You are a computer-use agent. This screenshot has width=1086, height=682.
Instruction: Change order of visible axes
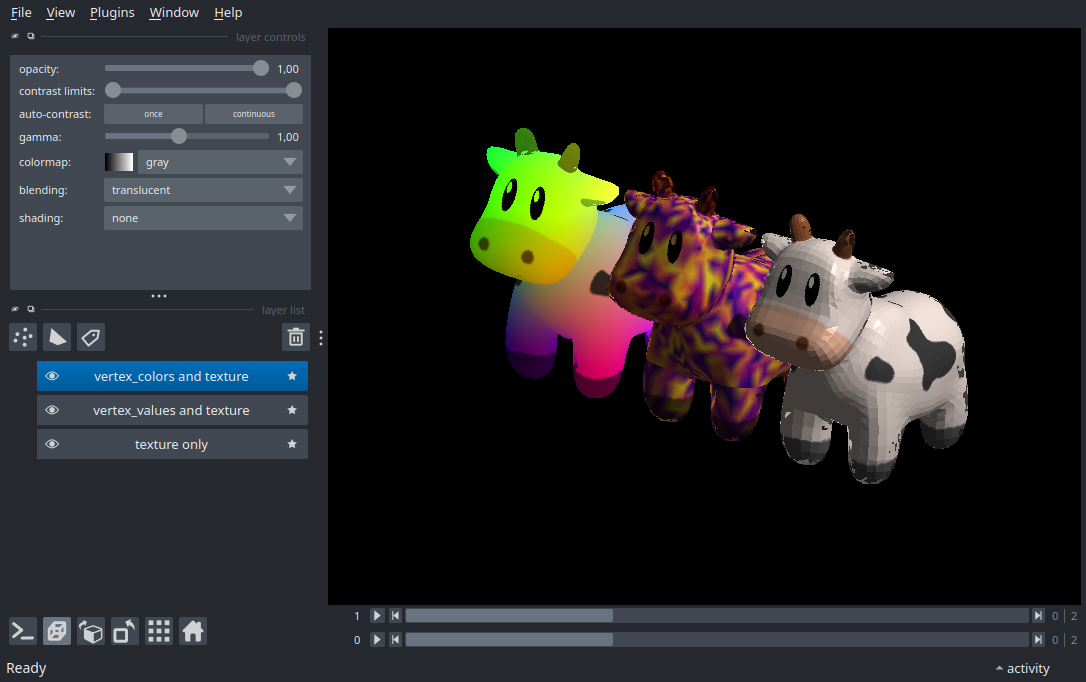click(91, 631)
